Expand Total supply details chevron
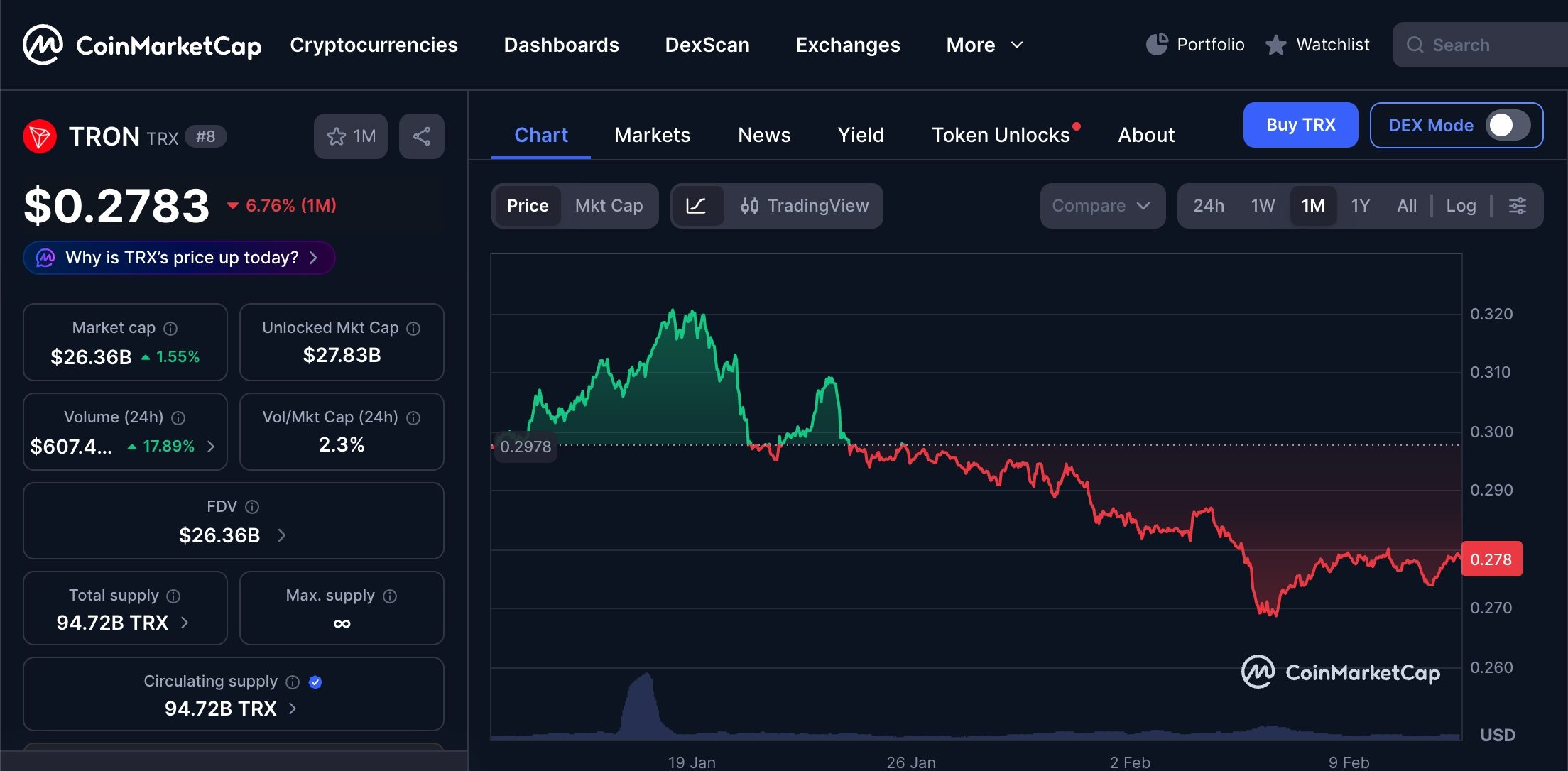 click(185, 623)
